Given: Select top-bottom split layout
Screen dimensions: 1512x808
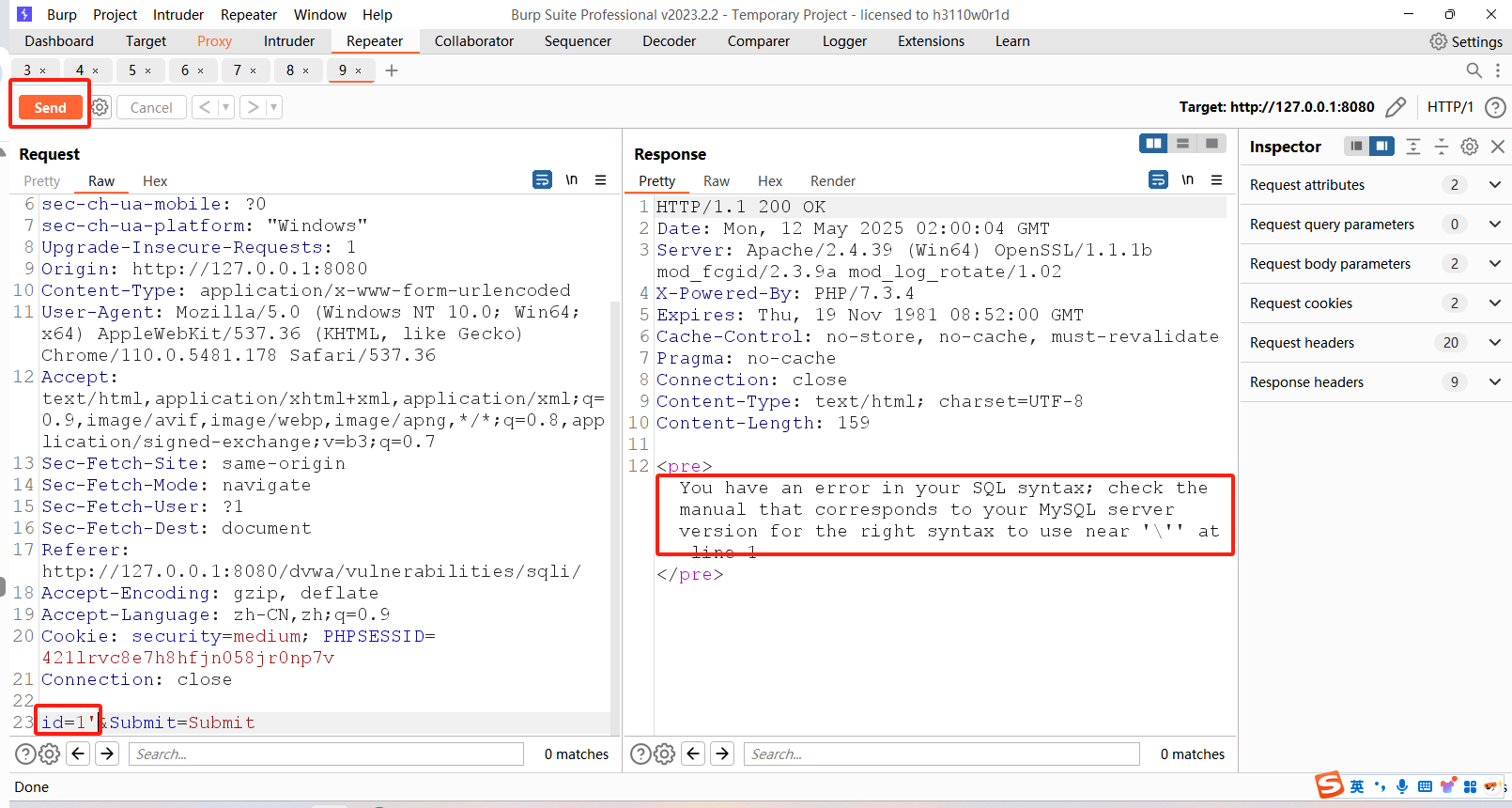Looking at the screenshot, I should (1182, 144).
